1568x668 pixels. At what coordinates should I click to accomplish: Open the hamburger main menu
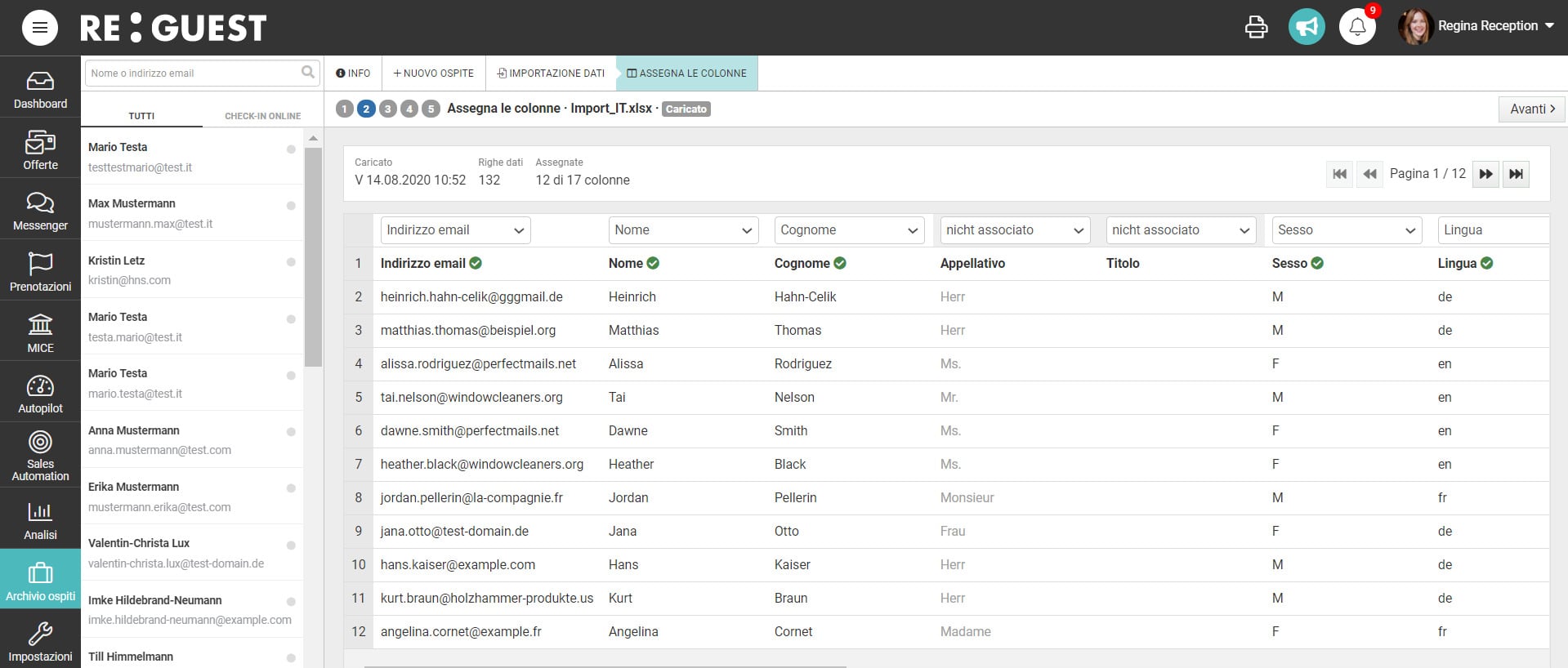click(40, 28)
